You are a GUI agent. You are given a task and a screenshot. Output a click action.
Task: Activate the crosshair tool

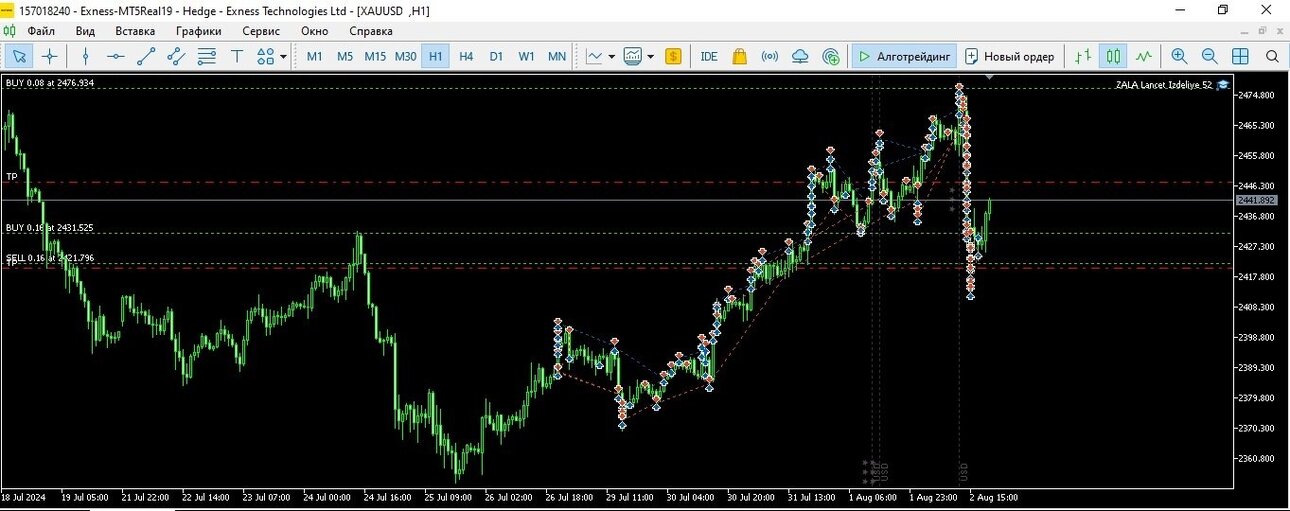click(x=49, y=56)
